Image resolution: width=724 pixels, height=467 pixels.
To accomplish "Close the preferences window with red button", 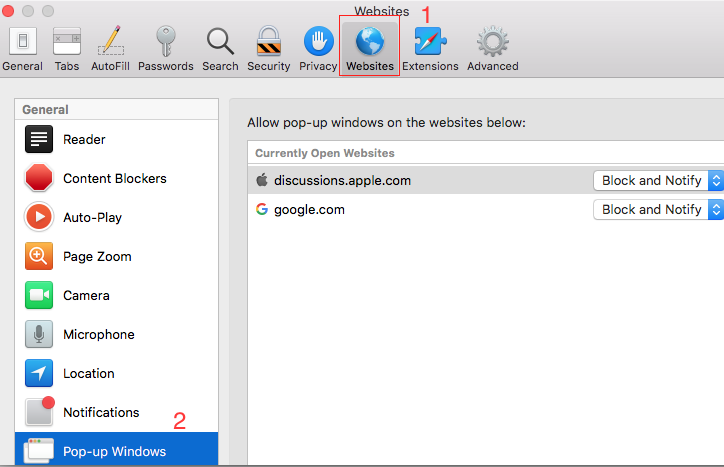I will tap(7, 10).
